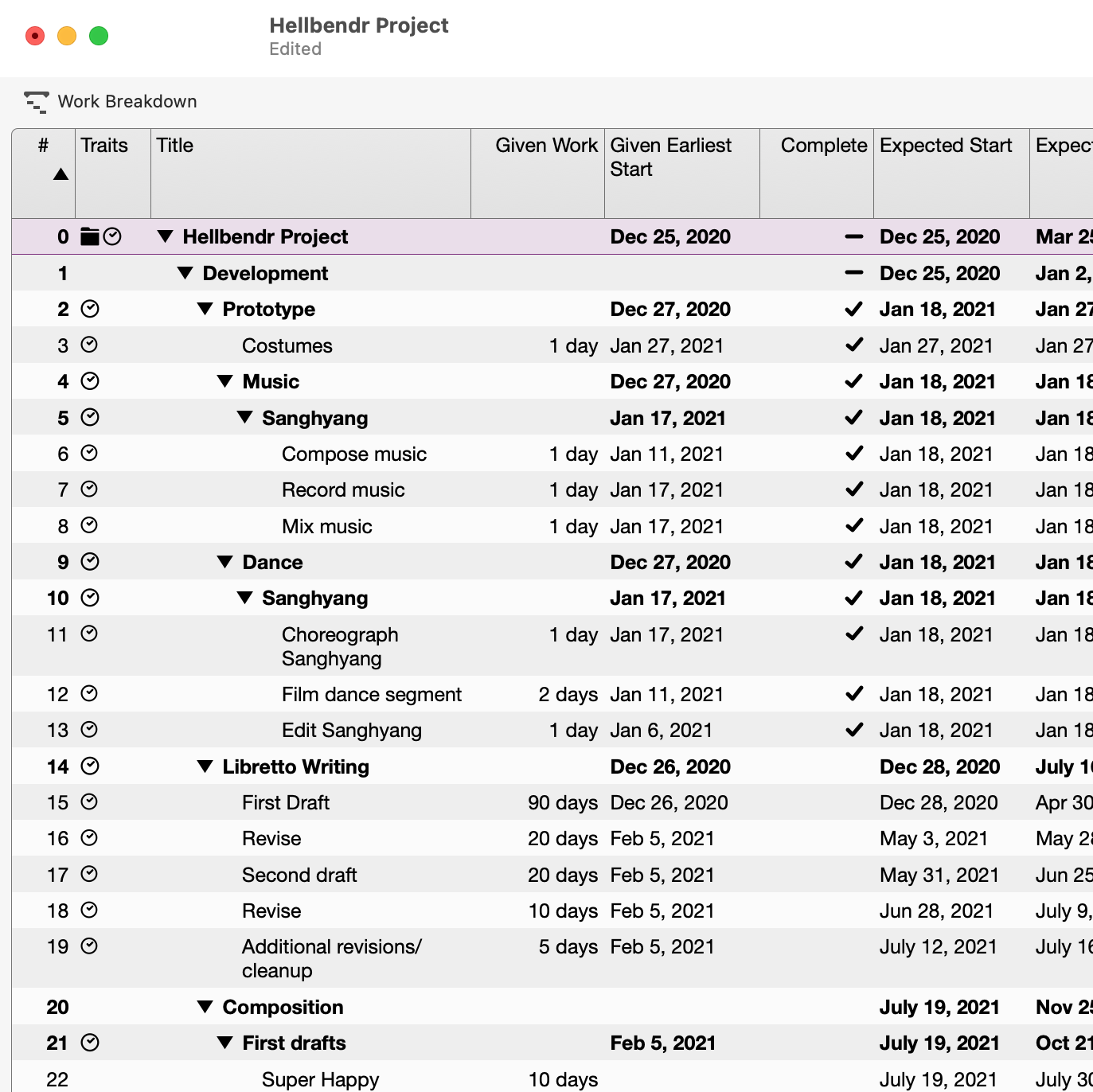The image size is (1093, 1092).
Task: Click the clock icon in row 5
Action: [x=90, y=417]
